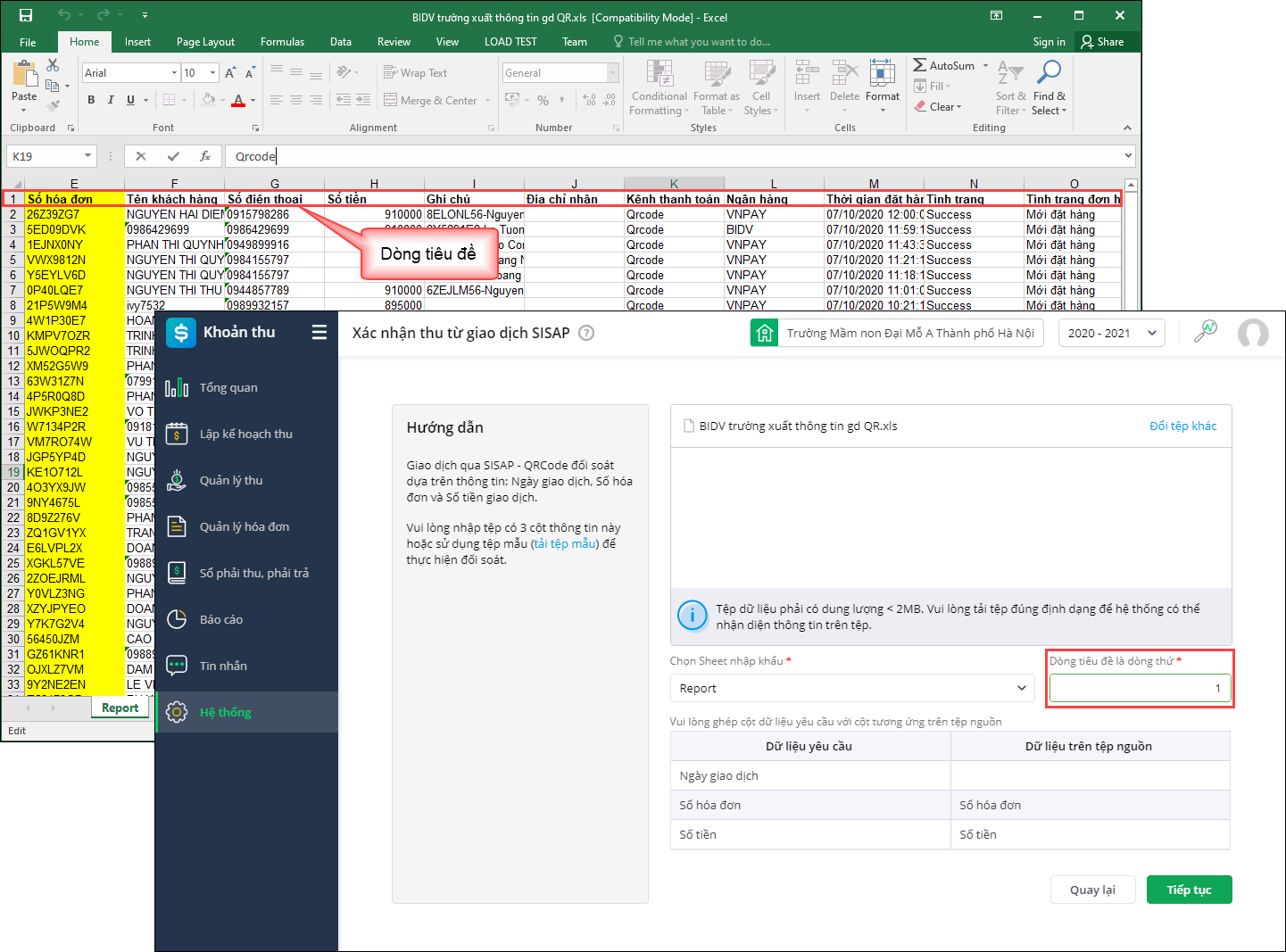Open Báo cáo from sidebar
Image resolution: width=1286 pixels, height=952 pixels.
click(221, 619)
